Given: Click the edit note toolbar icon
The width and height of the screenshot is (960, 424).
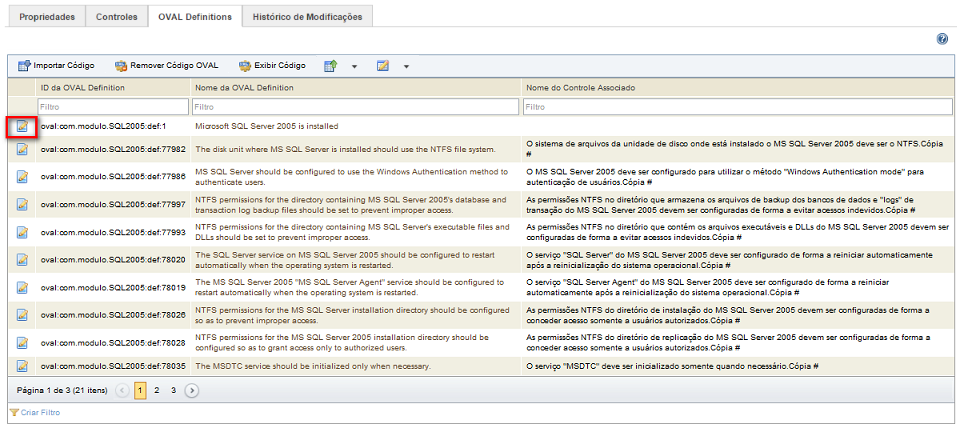Looking at the screenshot, I should 383,65.
